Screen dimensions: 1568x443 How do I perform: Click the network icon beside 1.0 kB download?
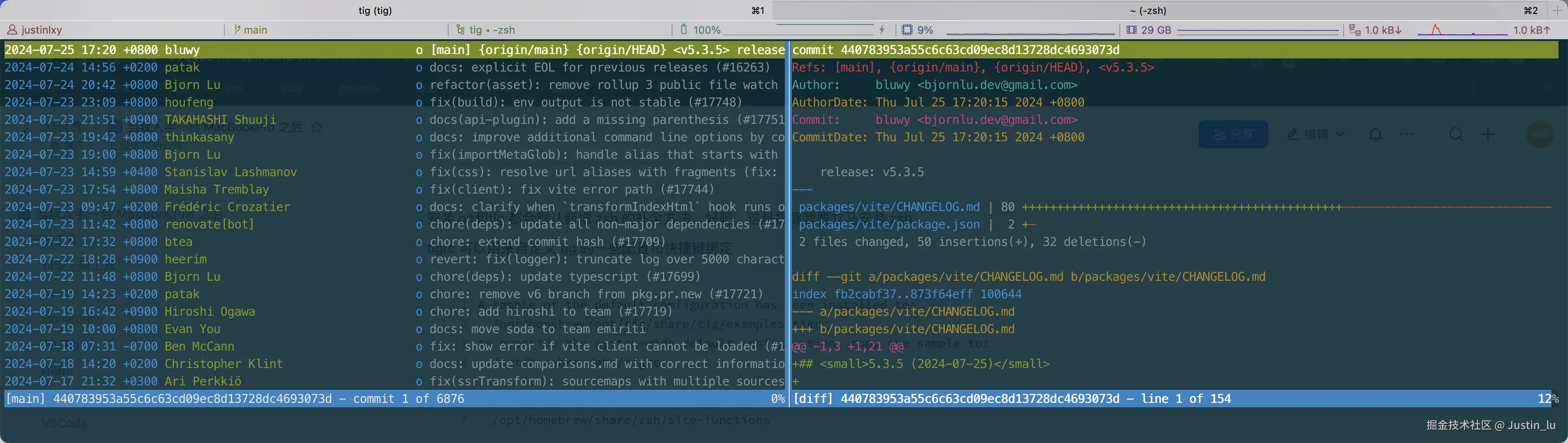(x=1354, y=30)
